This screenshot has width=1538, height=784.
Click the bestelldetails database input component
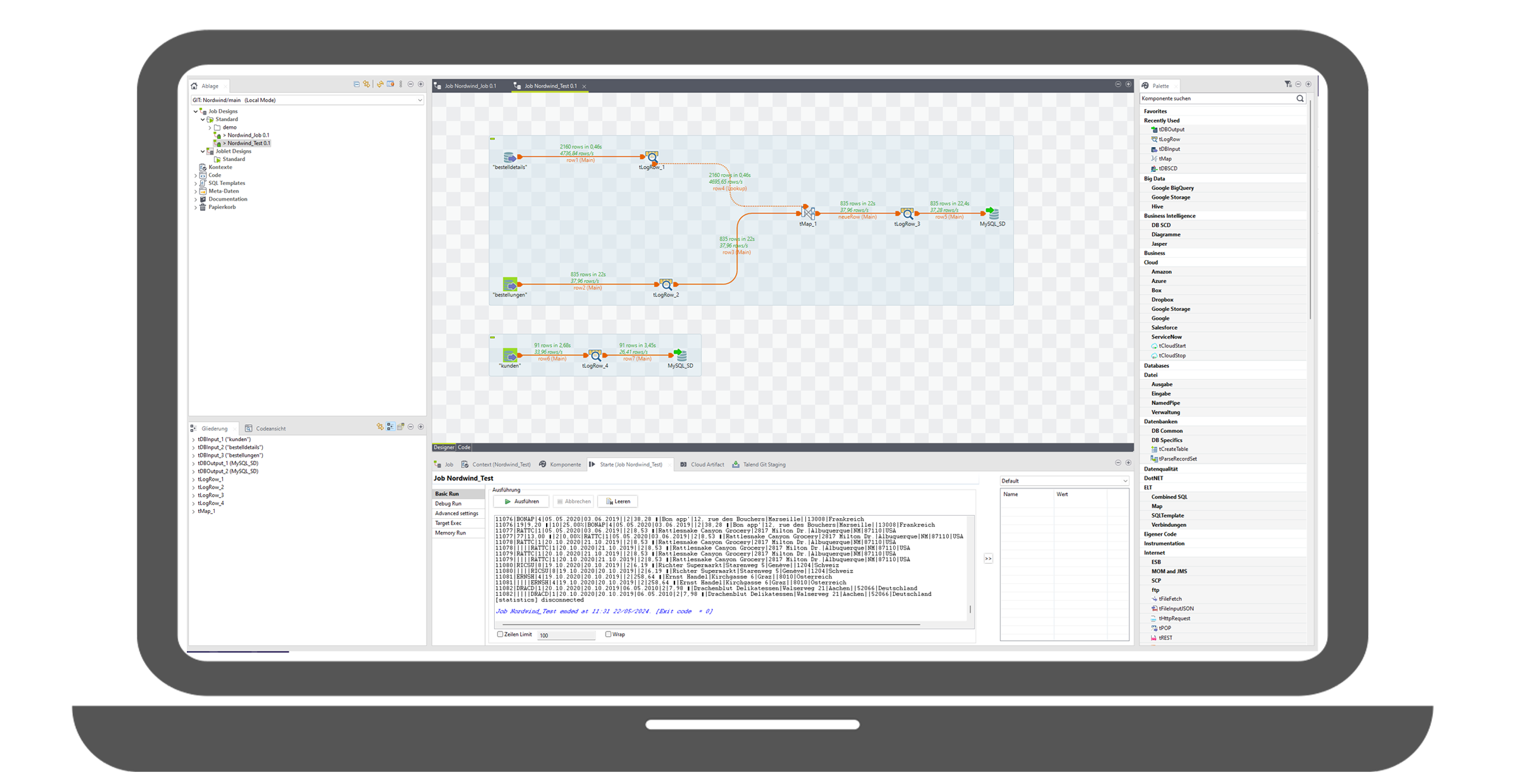(x=509, y=157)
